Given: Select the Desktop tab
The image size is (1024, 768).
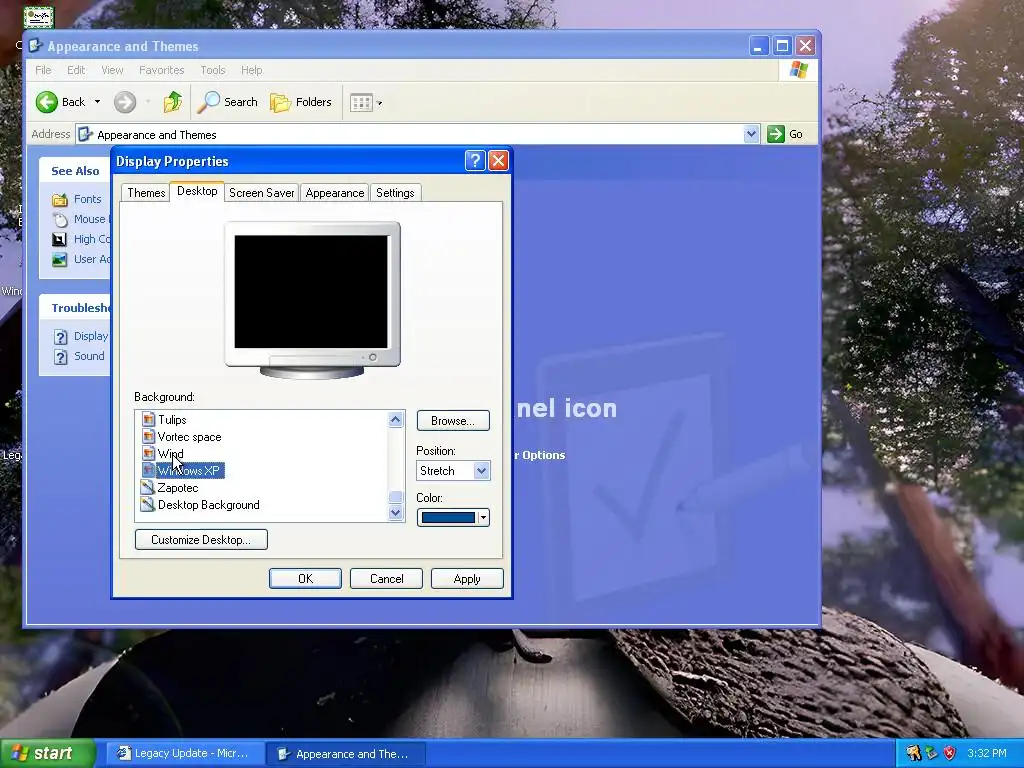Looking at the screenshot, I should (197, 191).
